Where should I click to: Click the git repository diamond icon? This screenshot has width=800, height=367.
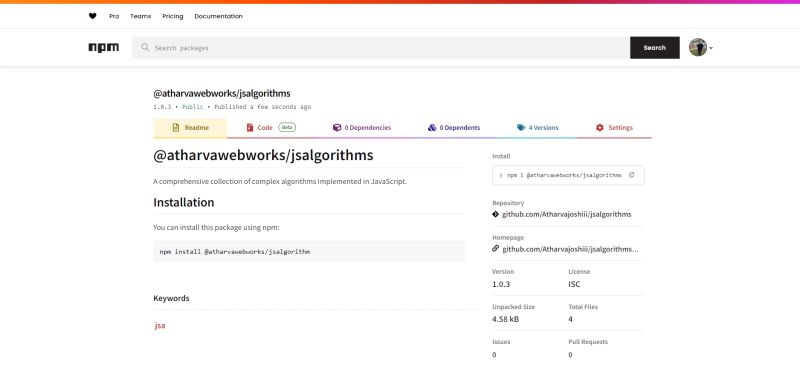(495, 214)
